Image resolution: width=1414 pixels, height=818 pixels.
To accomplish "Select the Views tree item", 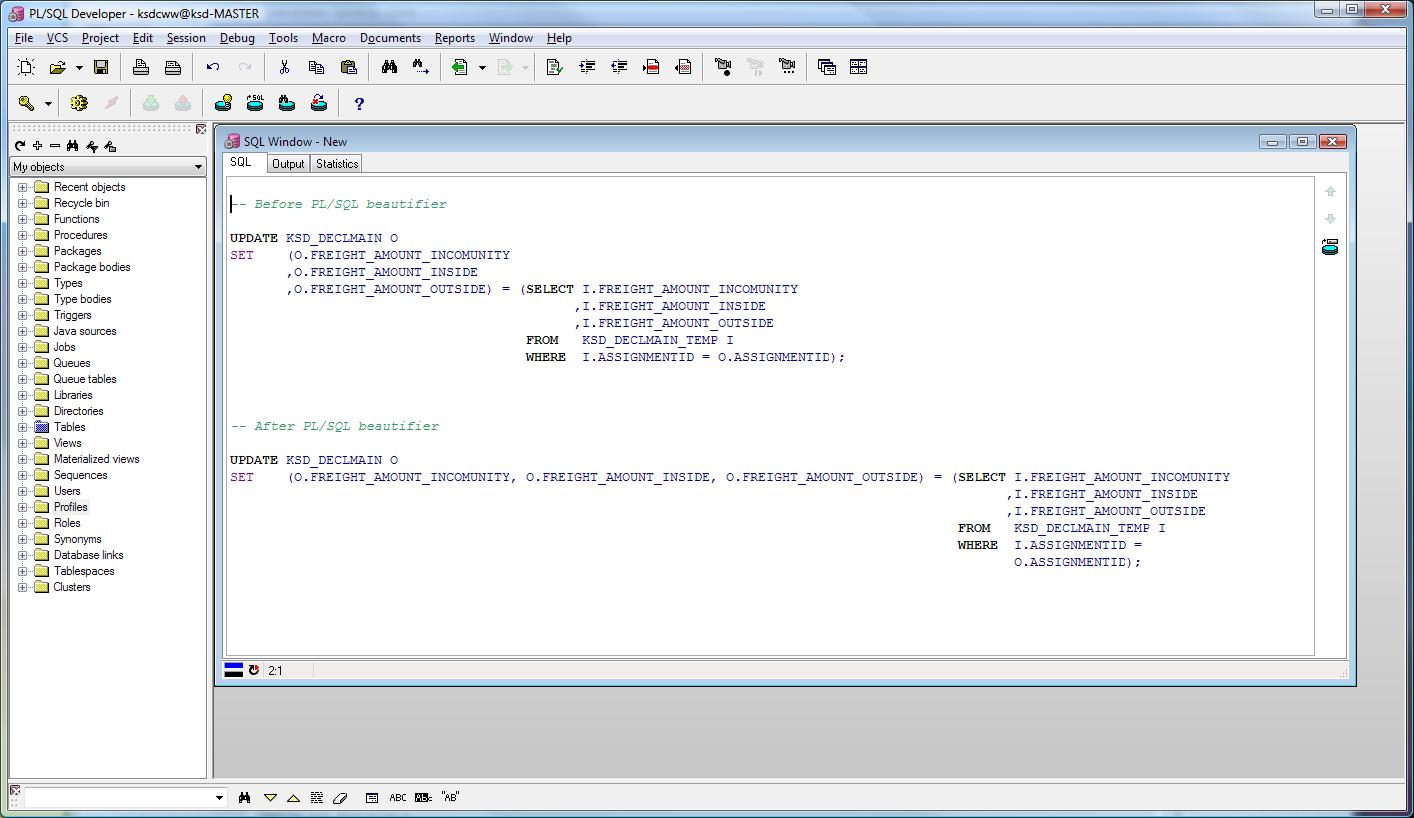I will click(68, 443).
